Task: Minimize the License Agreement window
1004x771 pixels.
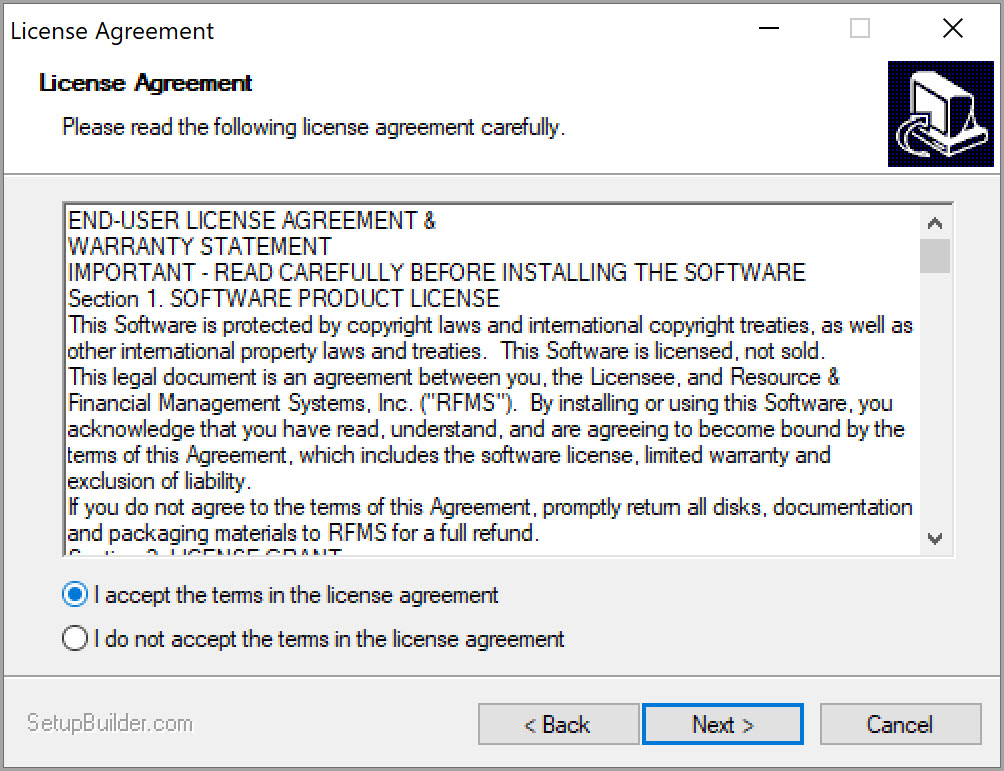Action: (x=767, y=28)
